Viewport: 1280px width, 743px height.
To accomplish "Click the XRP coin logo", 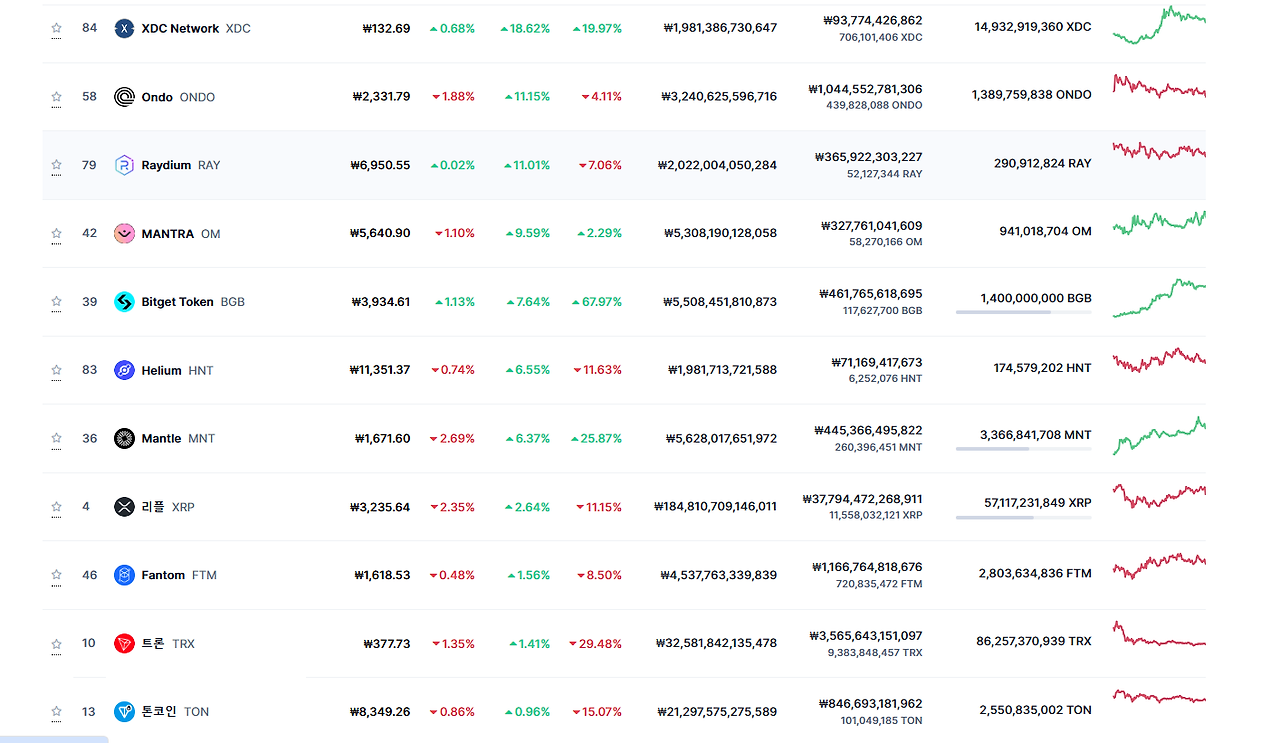I will tap(124, 507).
